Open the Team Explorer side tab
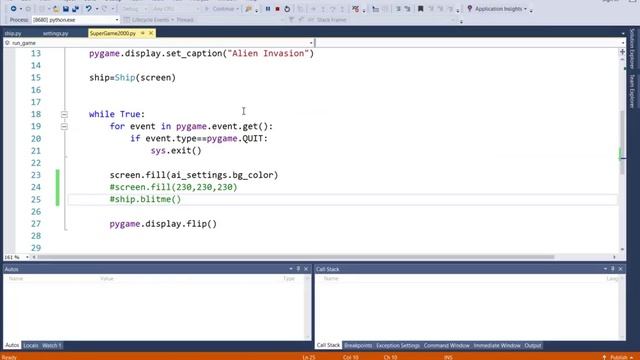 [x=632, y=91]
